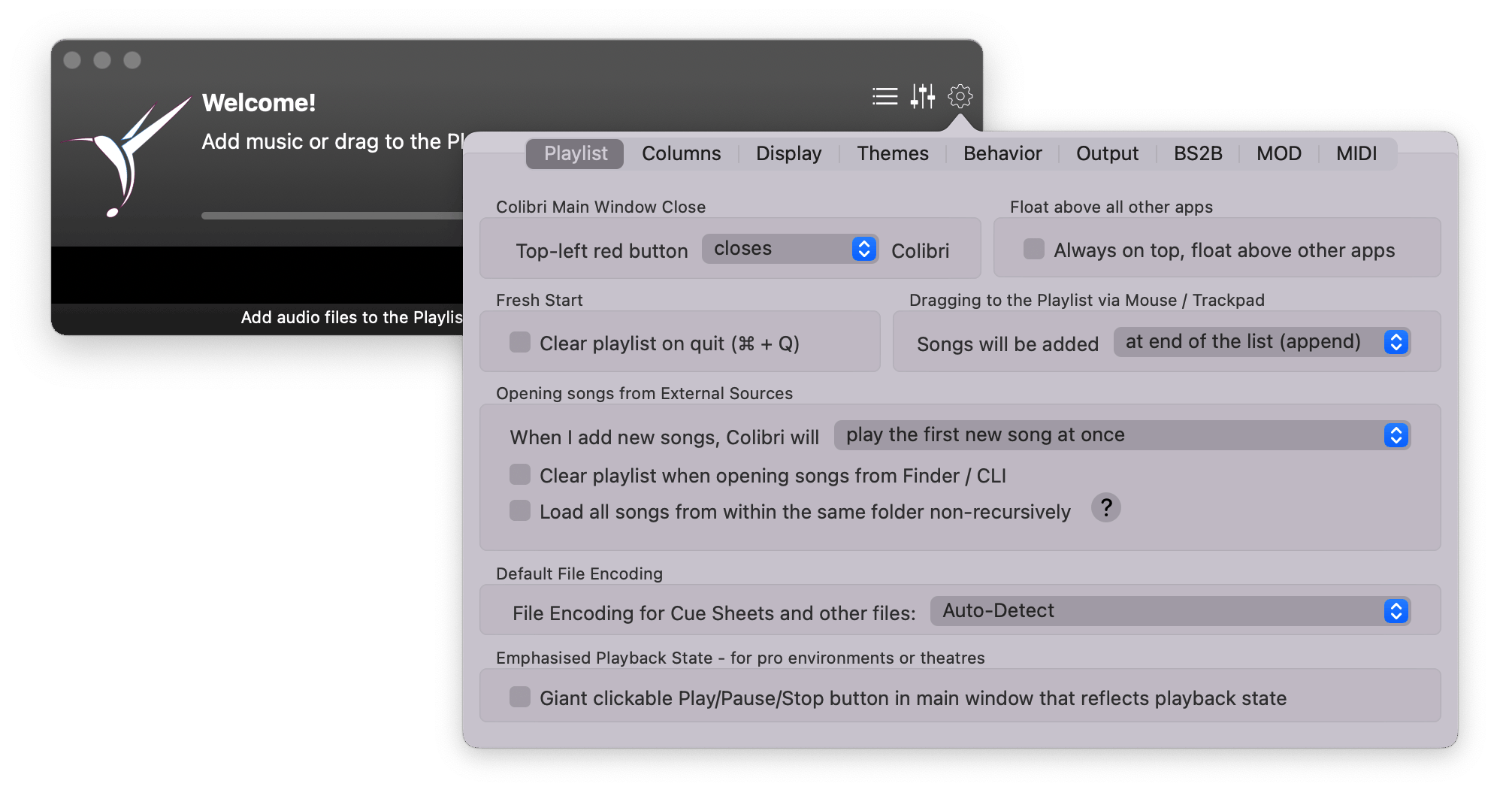This screenshot has width=1512, height=808.
Task: Open the Themes tab
Action: [893, 153]
